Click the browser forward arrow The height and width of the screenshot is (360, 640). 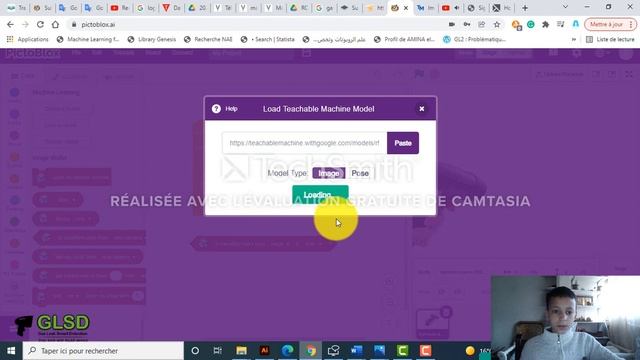pos(25,24)
